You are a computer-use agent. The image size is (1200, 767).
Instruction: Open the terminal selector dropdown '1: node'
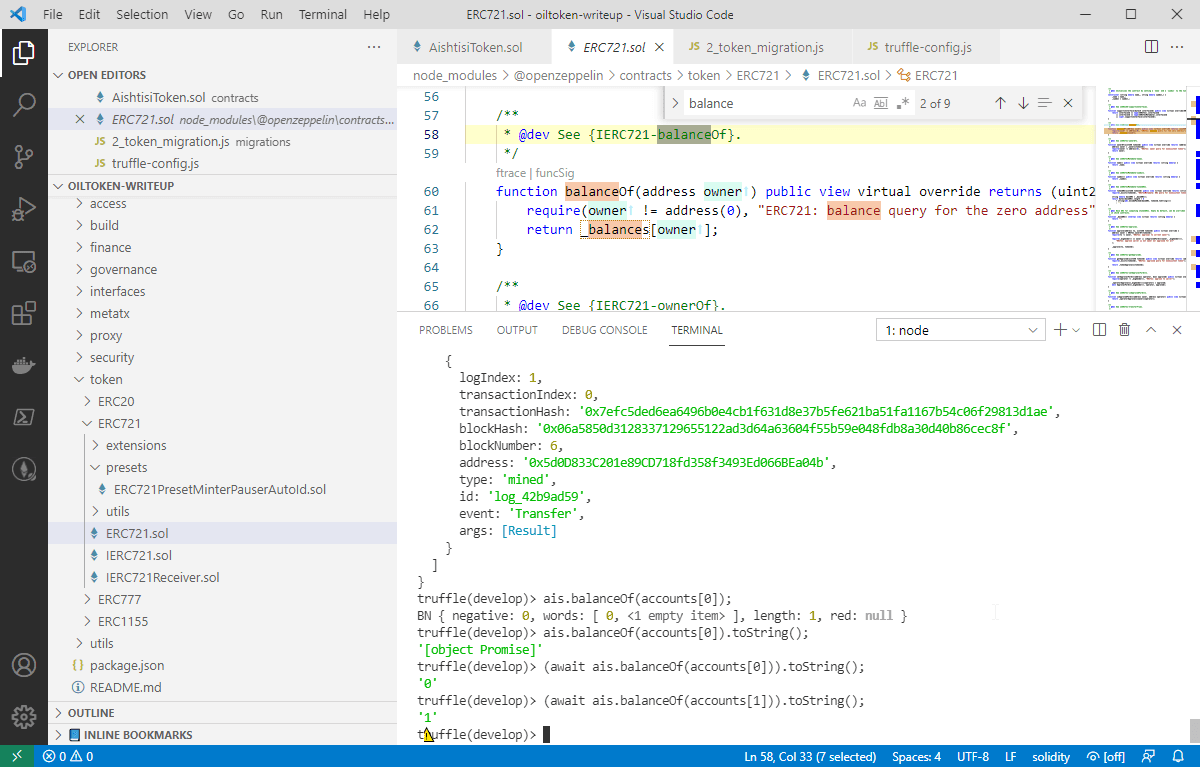[x=960, y=330]
